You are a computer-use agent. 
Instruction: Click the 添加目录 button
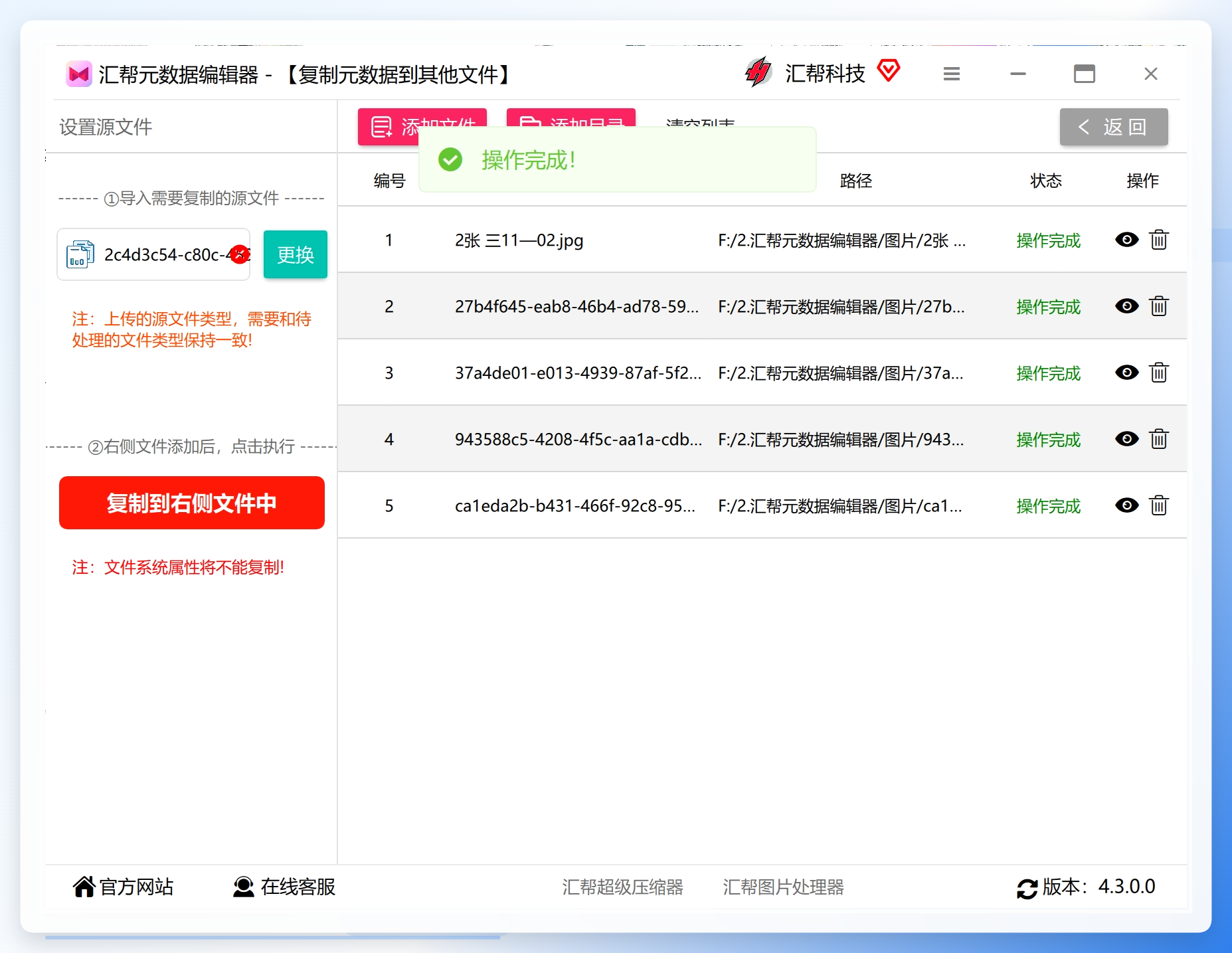click(x=571, y=118)
